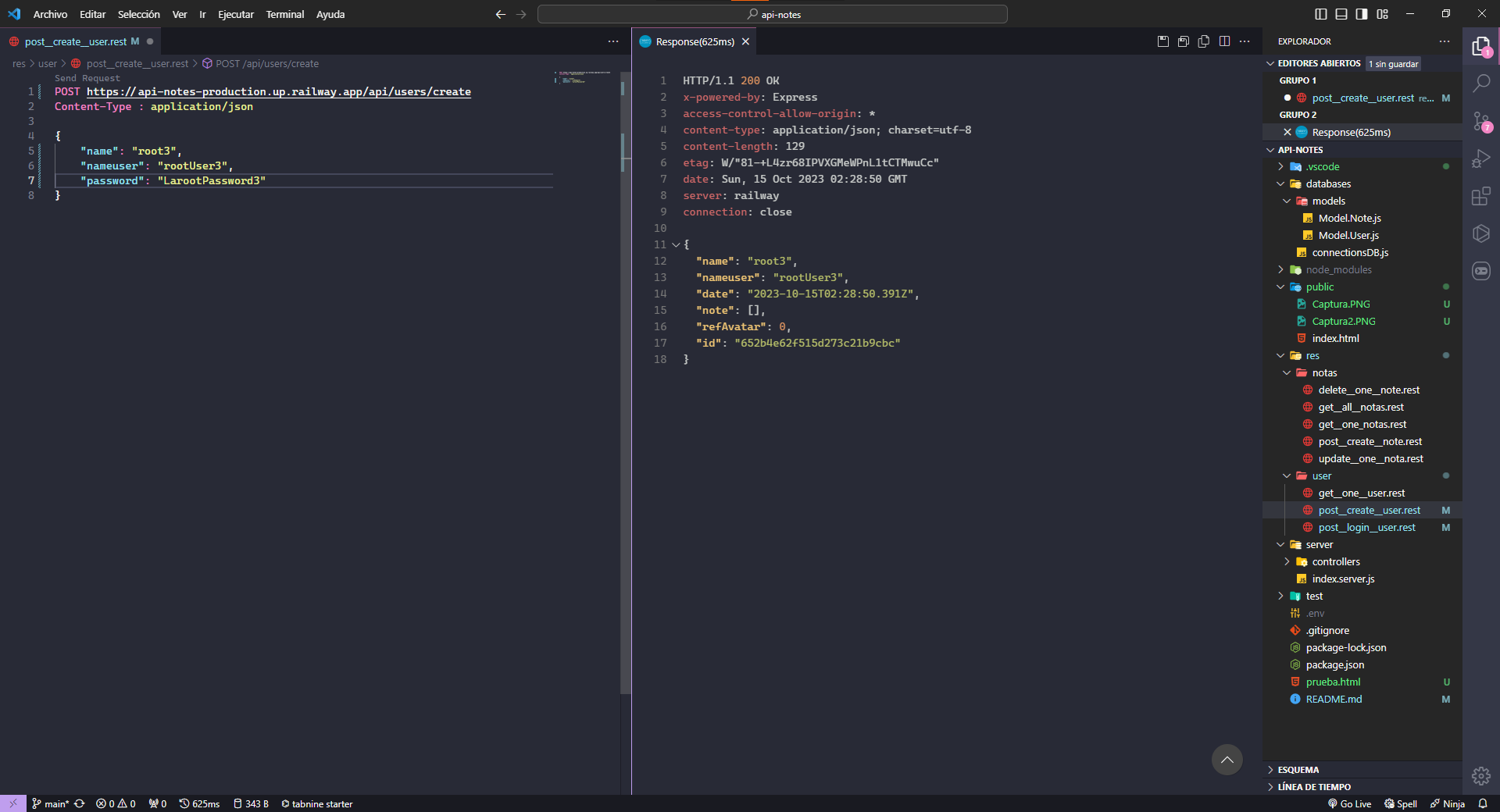Click the save response icon
1500x812 pixels.
1162,41
